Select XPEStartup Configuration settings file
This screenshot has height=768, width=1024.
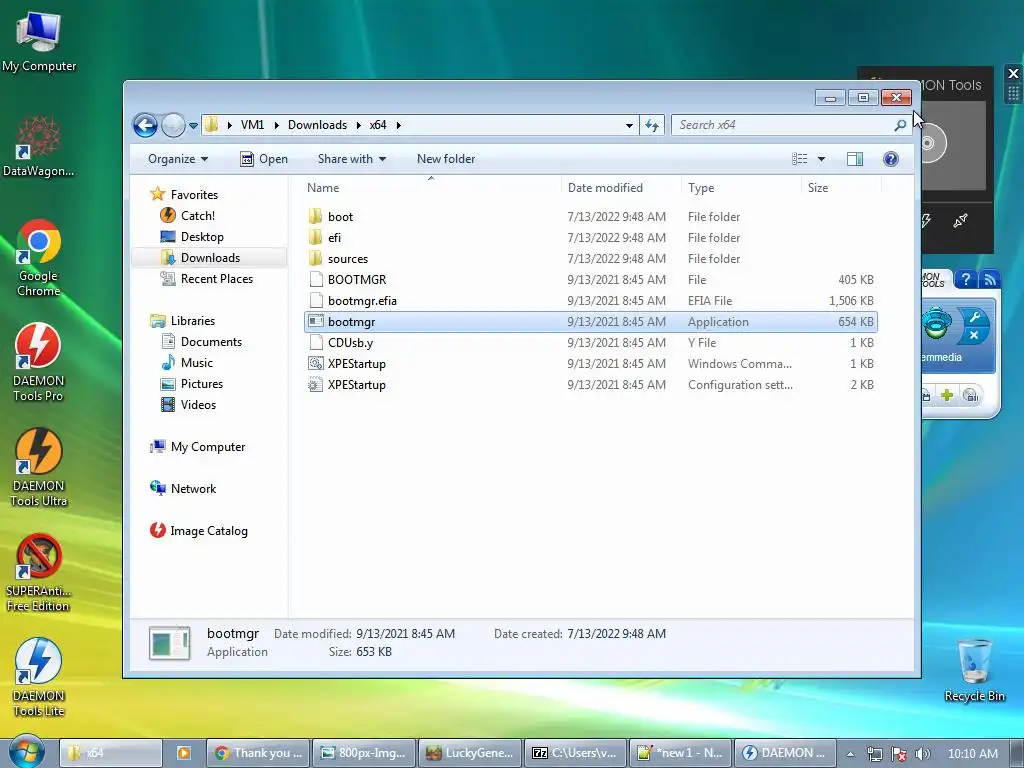click(x=590, y=385)
